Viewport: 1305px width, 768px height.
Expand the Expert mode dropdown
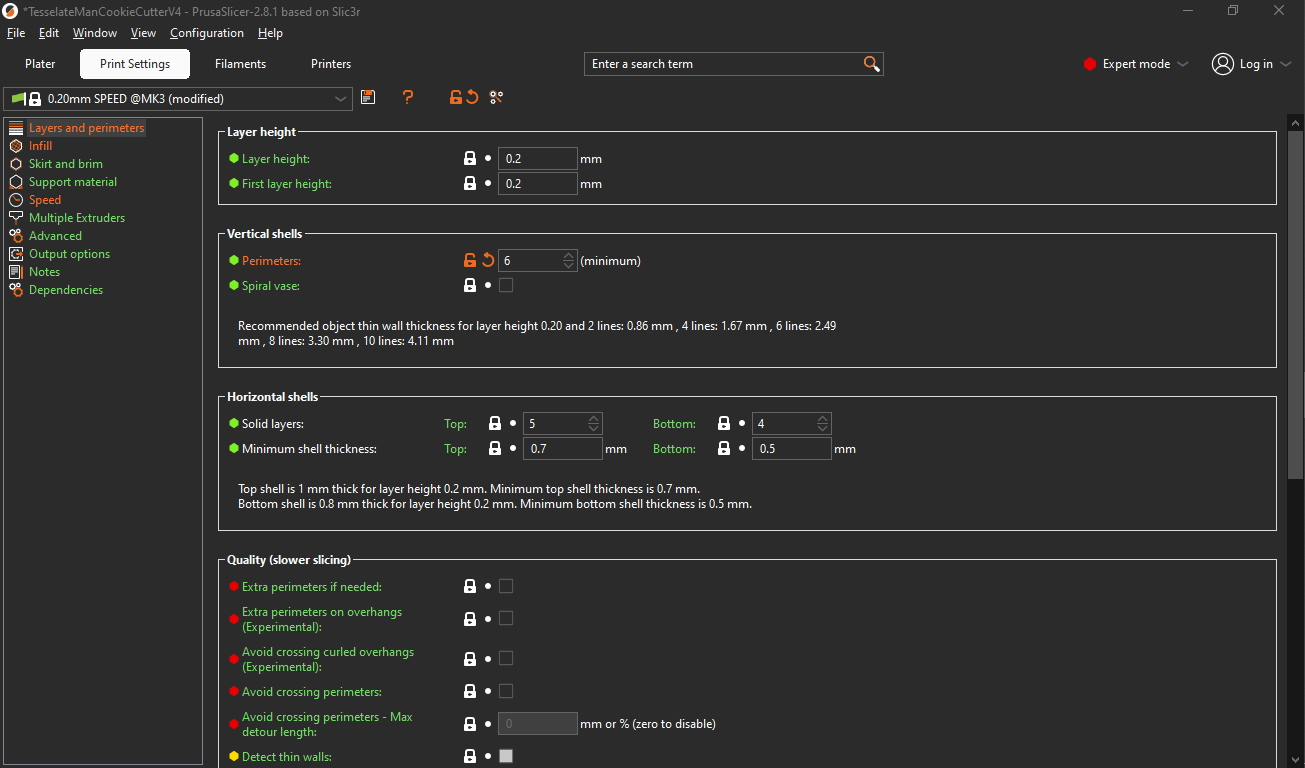1183,64
